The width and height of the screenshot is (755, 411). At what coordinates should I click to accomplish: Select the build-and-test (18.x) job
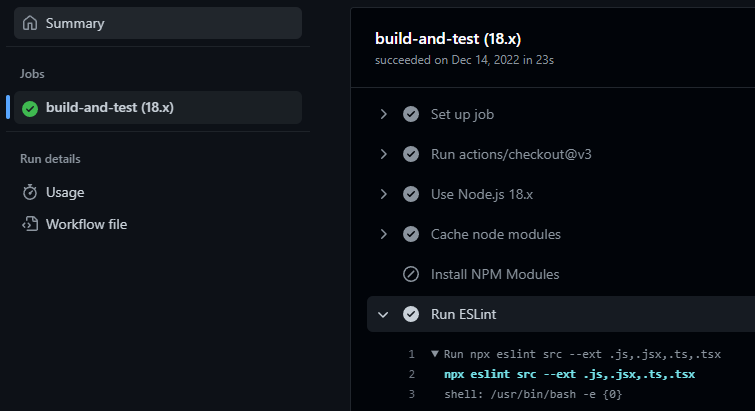(x=158, y=107)
